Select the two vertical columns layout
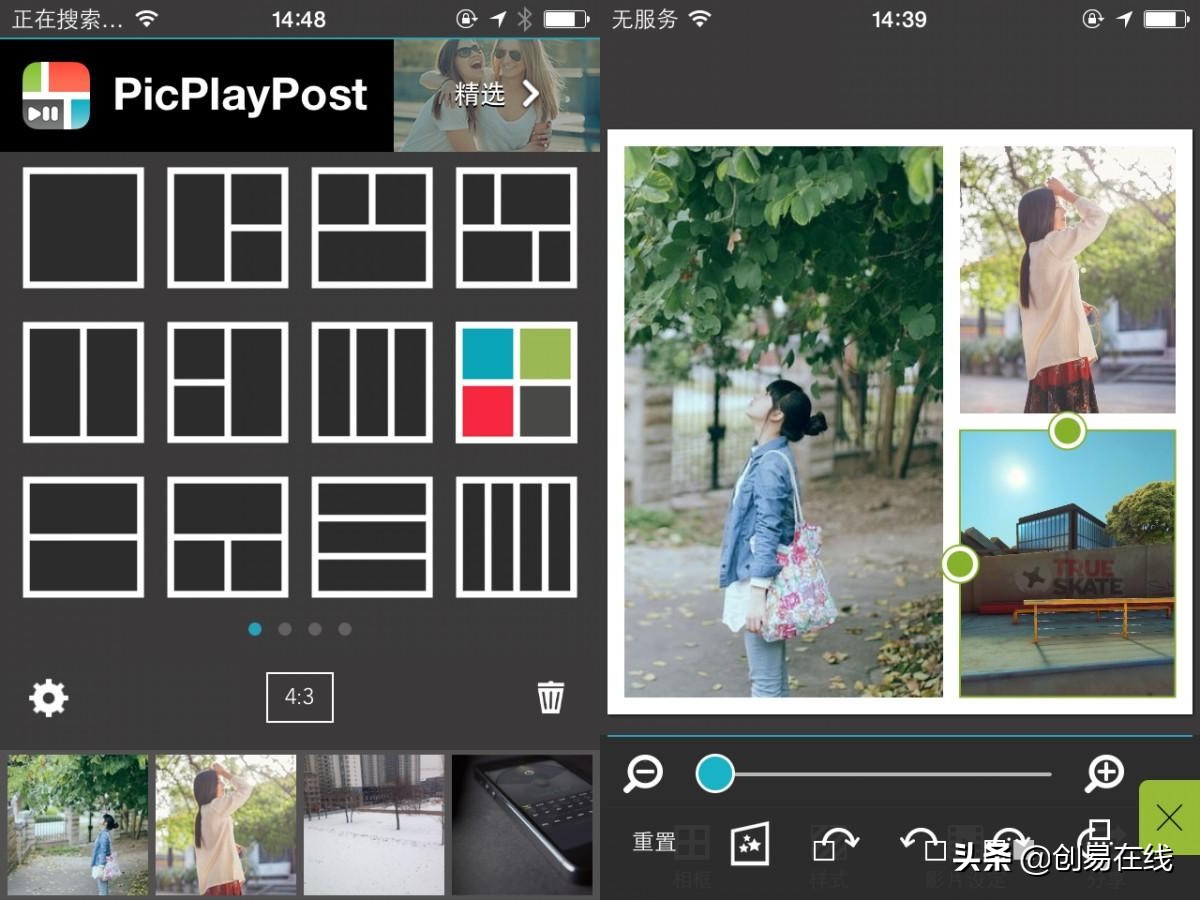 (83, 382)
